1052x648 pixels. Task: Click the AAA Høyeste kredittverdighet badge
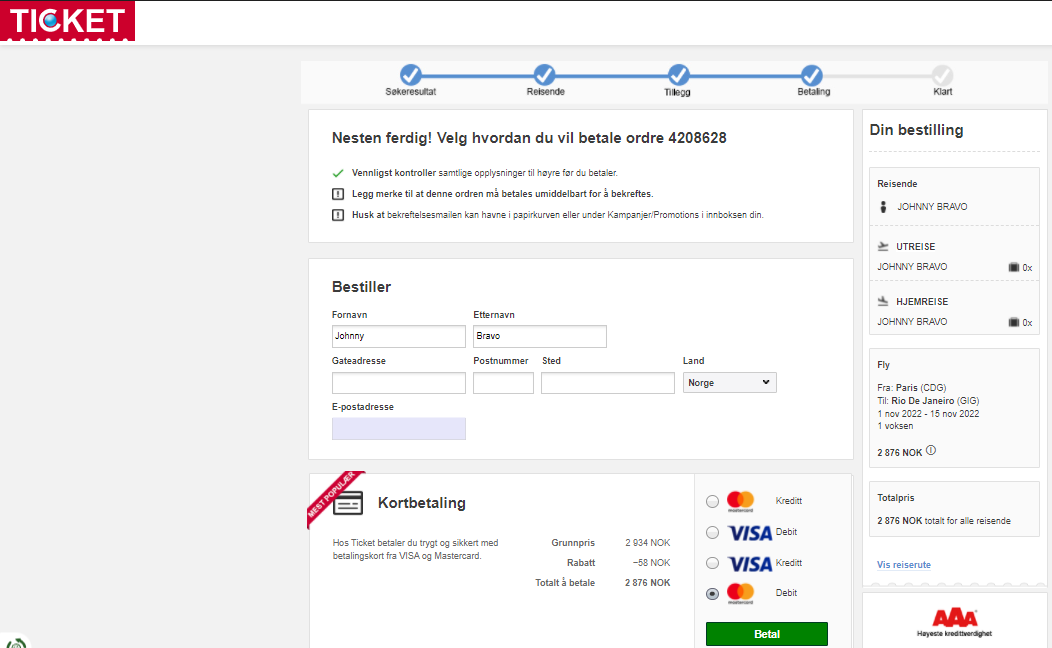coord(955,623)
